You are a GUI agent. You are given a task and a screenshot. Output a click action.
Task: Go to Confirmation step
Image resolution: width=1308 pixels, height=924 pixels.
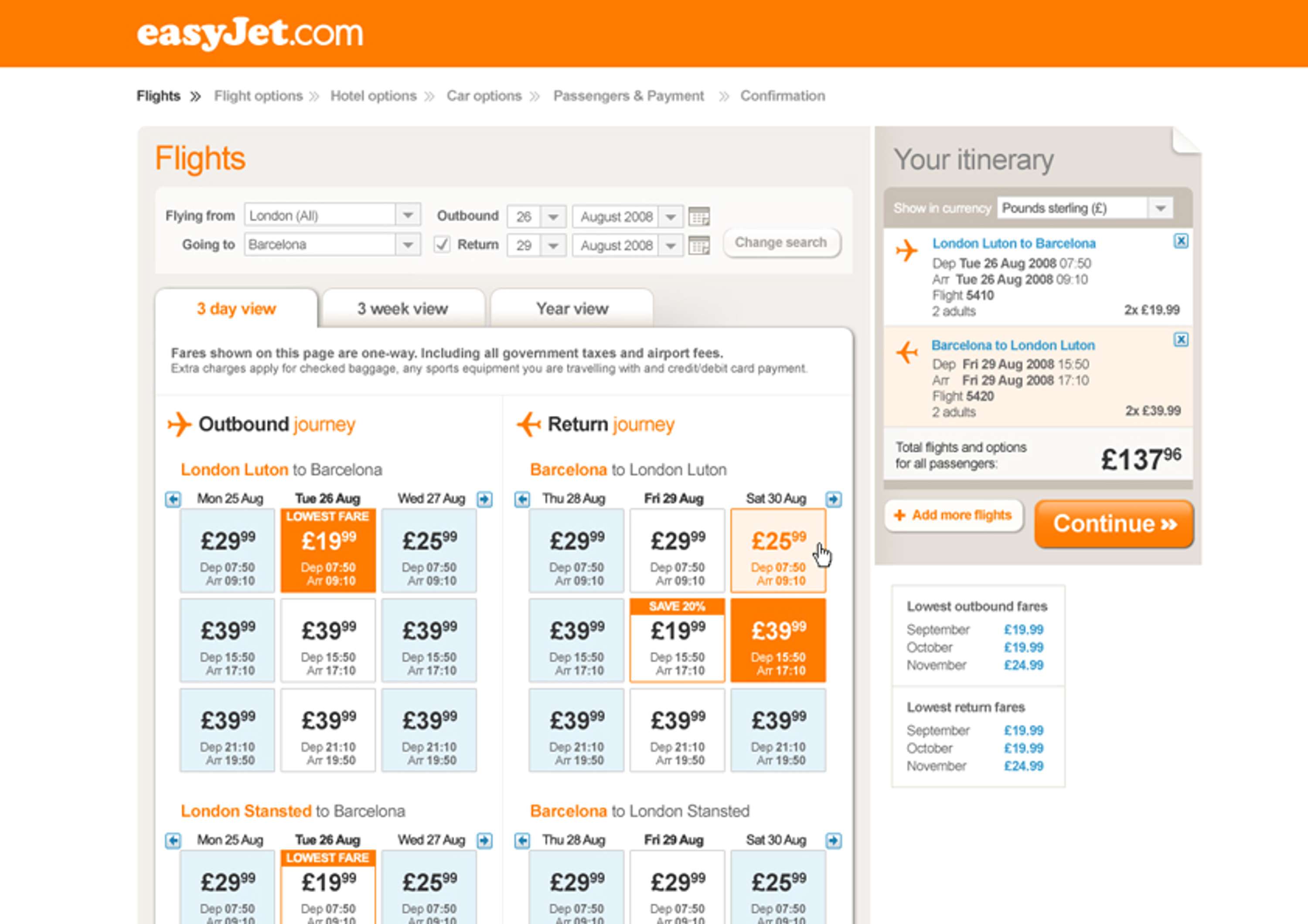click(x=782, y=95)
